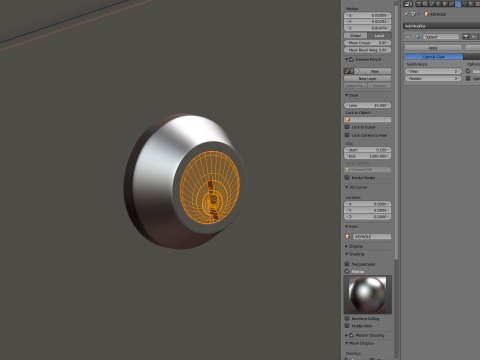
Task: Open the Add Modifier dropdown
Action: 442,26
